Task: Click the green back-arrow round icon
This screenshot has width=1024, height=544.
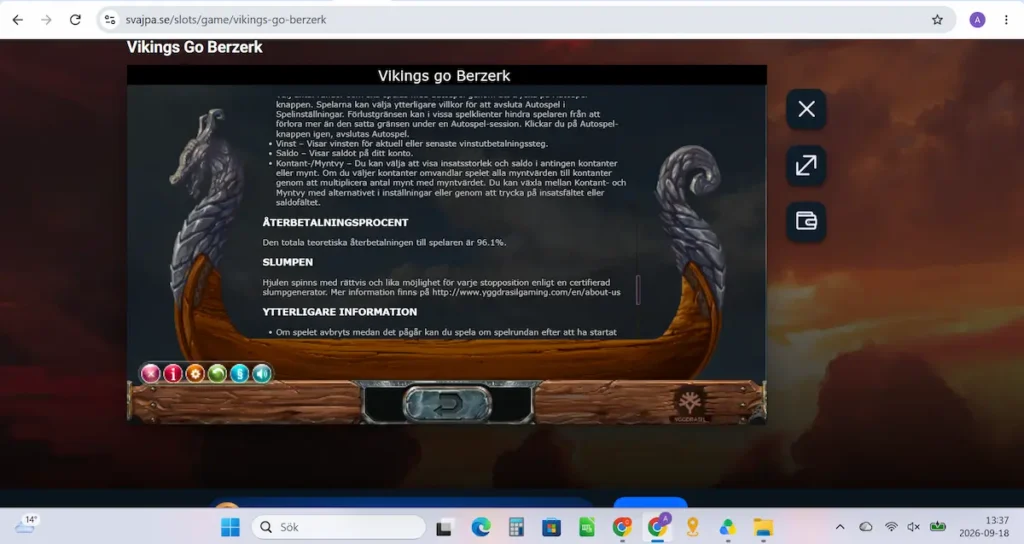Action: [217, 374]
